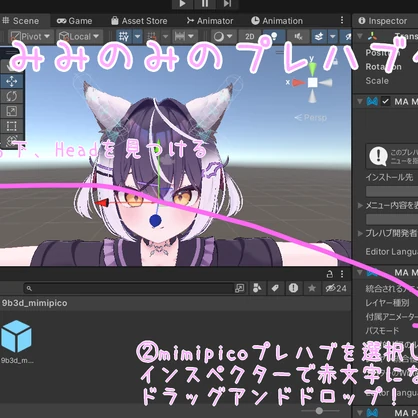This screenshot has width=418, height=418.
Task: Click the Scale label in Transform
Action: coord(377,81)
